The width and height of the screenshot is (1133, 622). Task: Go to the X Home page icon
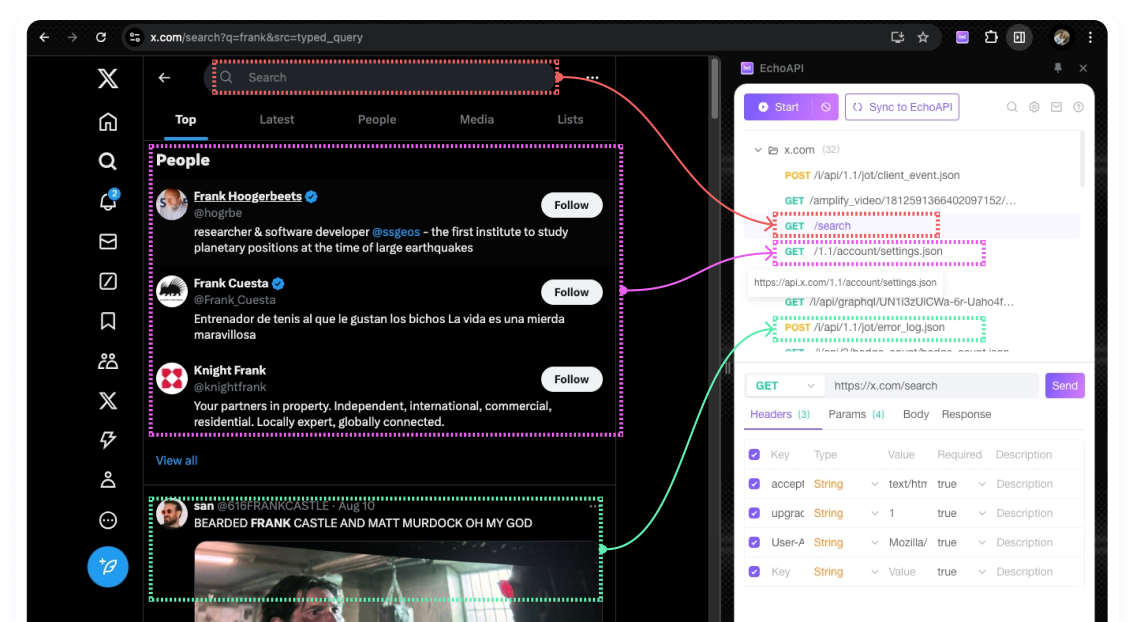click(108, 121)
